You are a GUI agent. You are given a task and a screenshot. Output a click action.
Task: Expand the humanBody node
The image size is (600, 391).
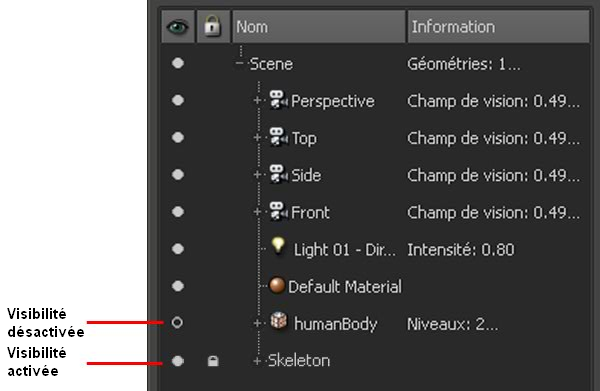coord(257,323)
